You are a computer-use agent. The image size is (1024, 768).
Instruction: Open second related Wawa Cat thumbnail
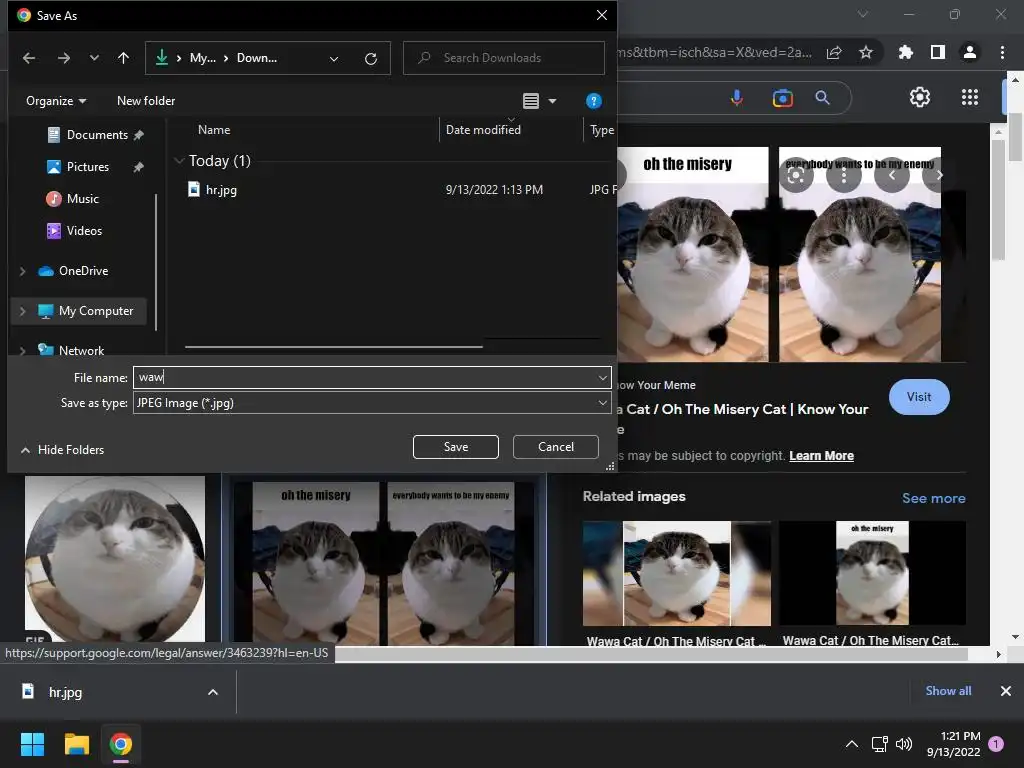pyautogui.click(x=872, y=573)
